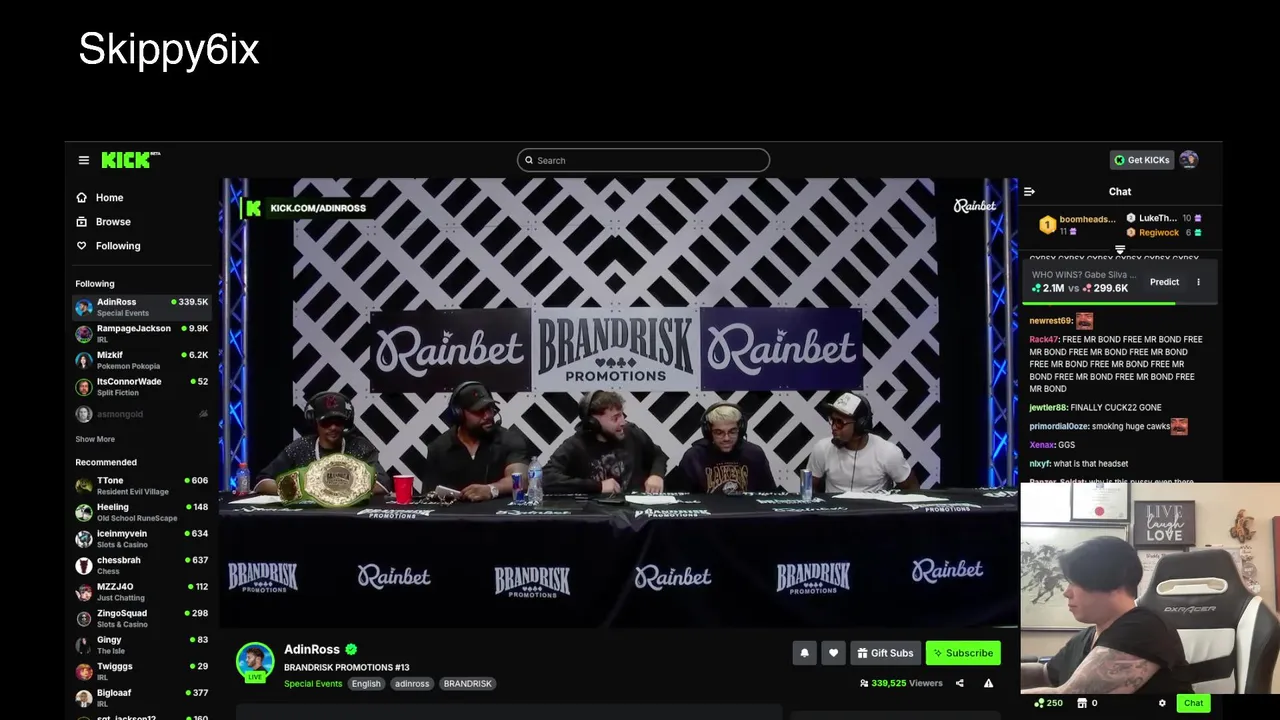Collapse chat with the arrow icon
1280x720 pixels.
1029,192
